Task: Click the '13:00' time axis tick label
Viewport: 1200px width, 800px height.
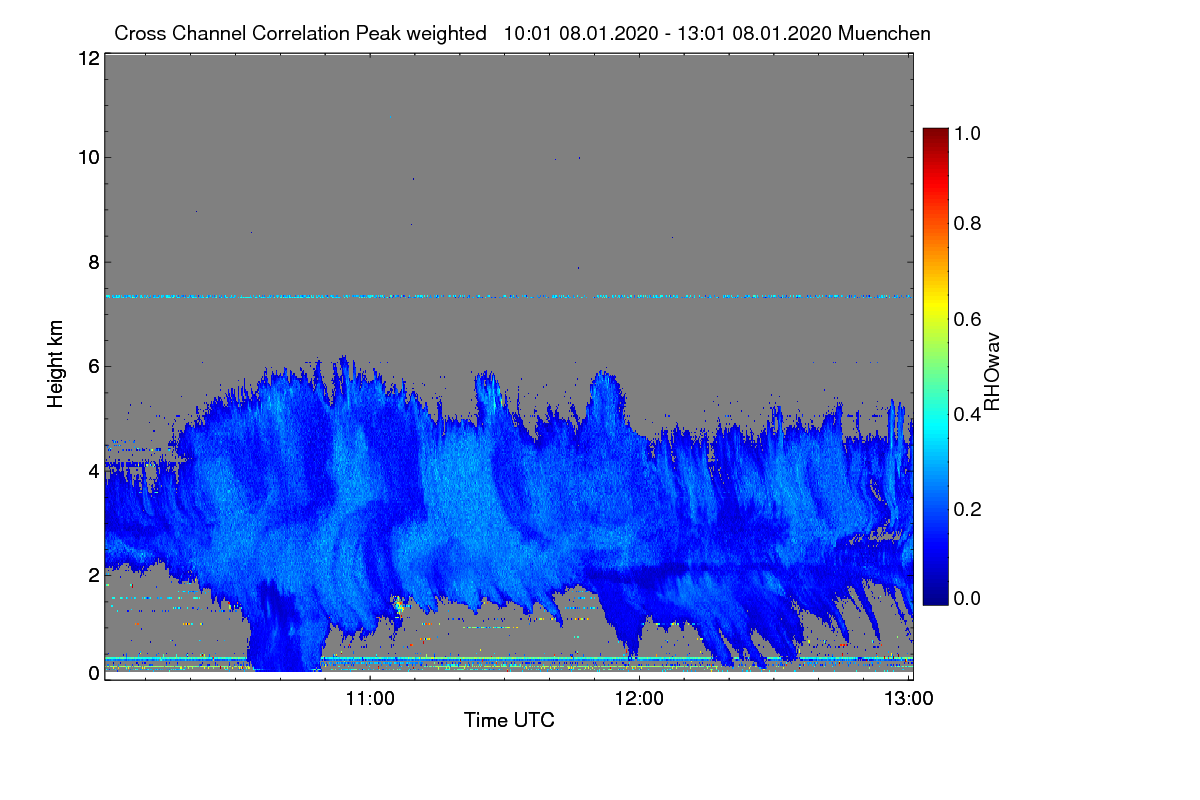Action: click(908, 698)
